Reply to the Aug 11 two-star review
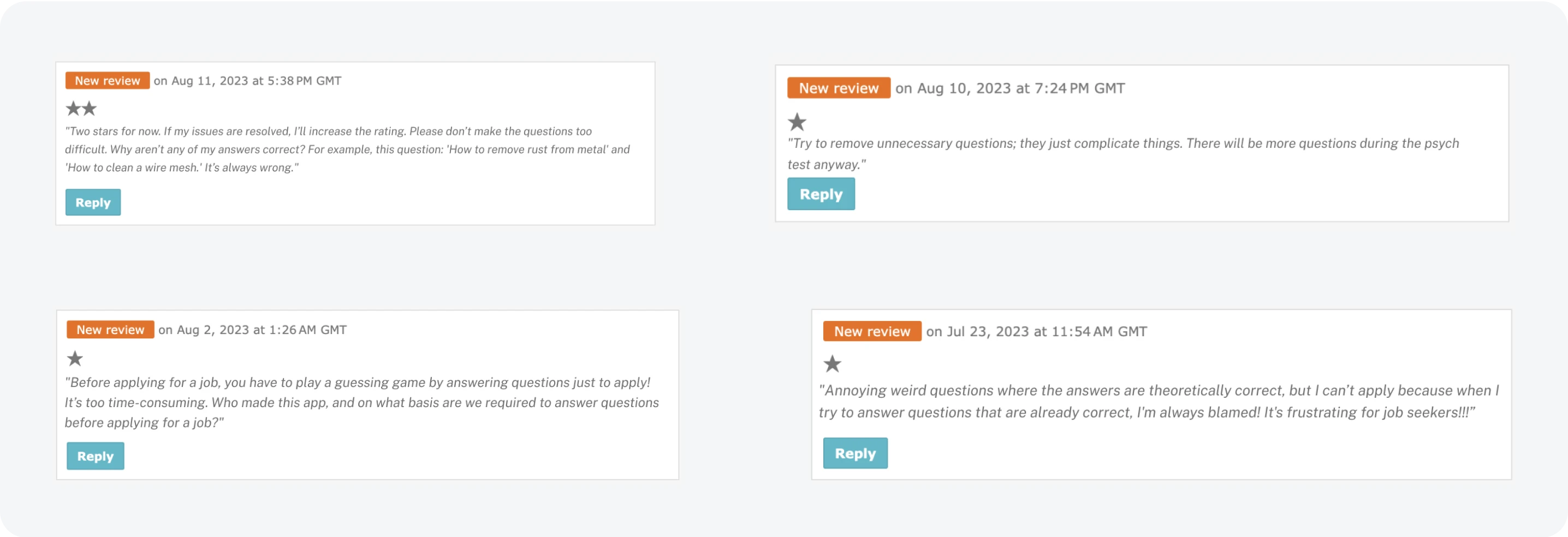The image size is (1568, 537). (x=93, y=202)
